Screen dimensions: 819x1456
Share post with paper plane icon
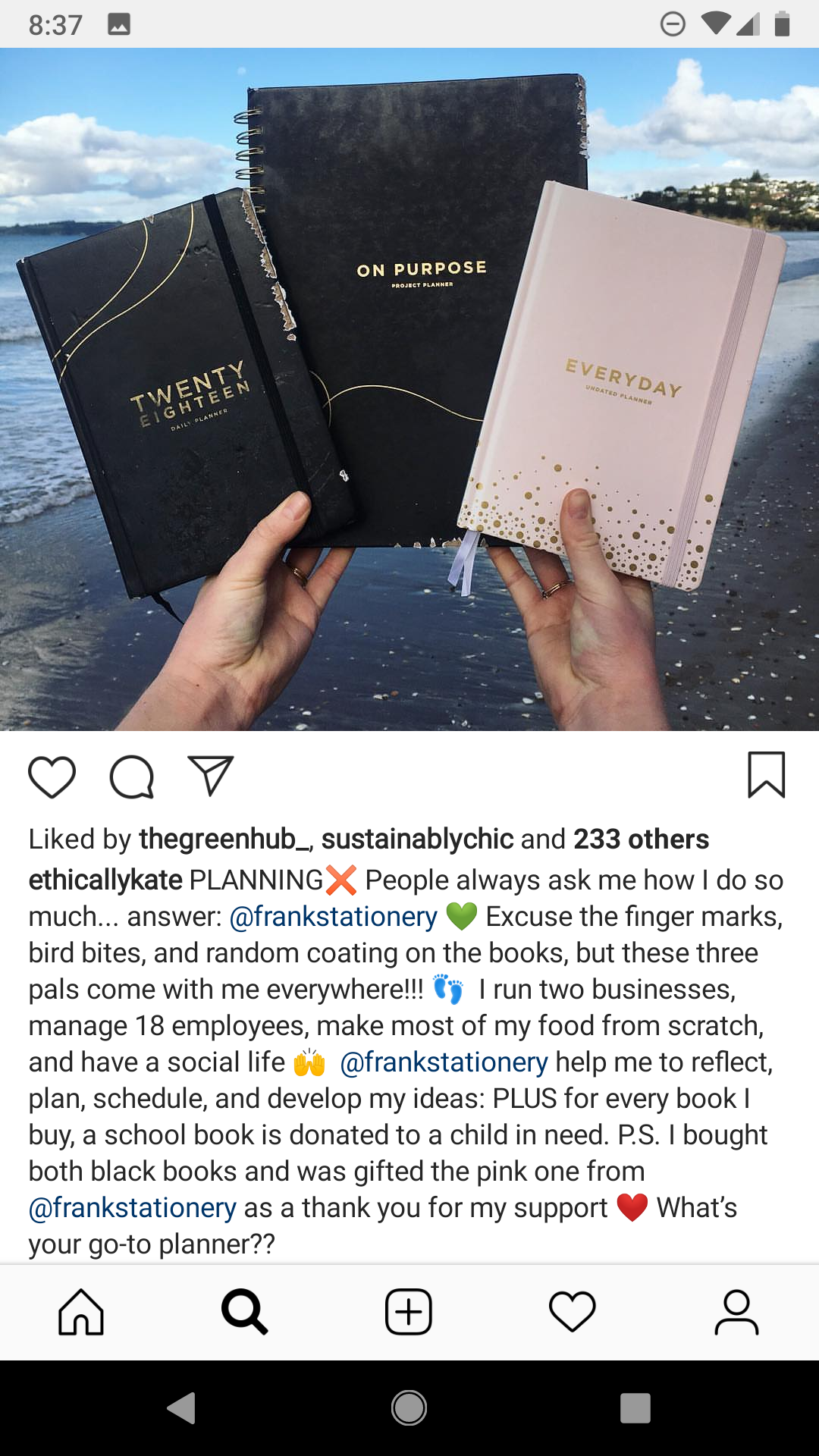click(x=211, y=775)
